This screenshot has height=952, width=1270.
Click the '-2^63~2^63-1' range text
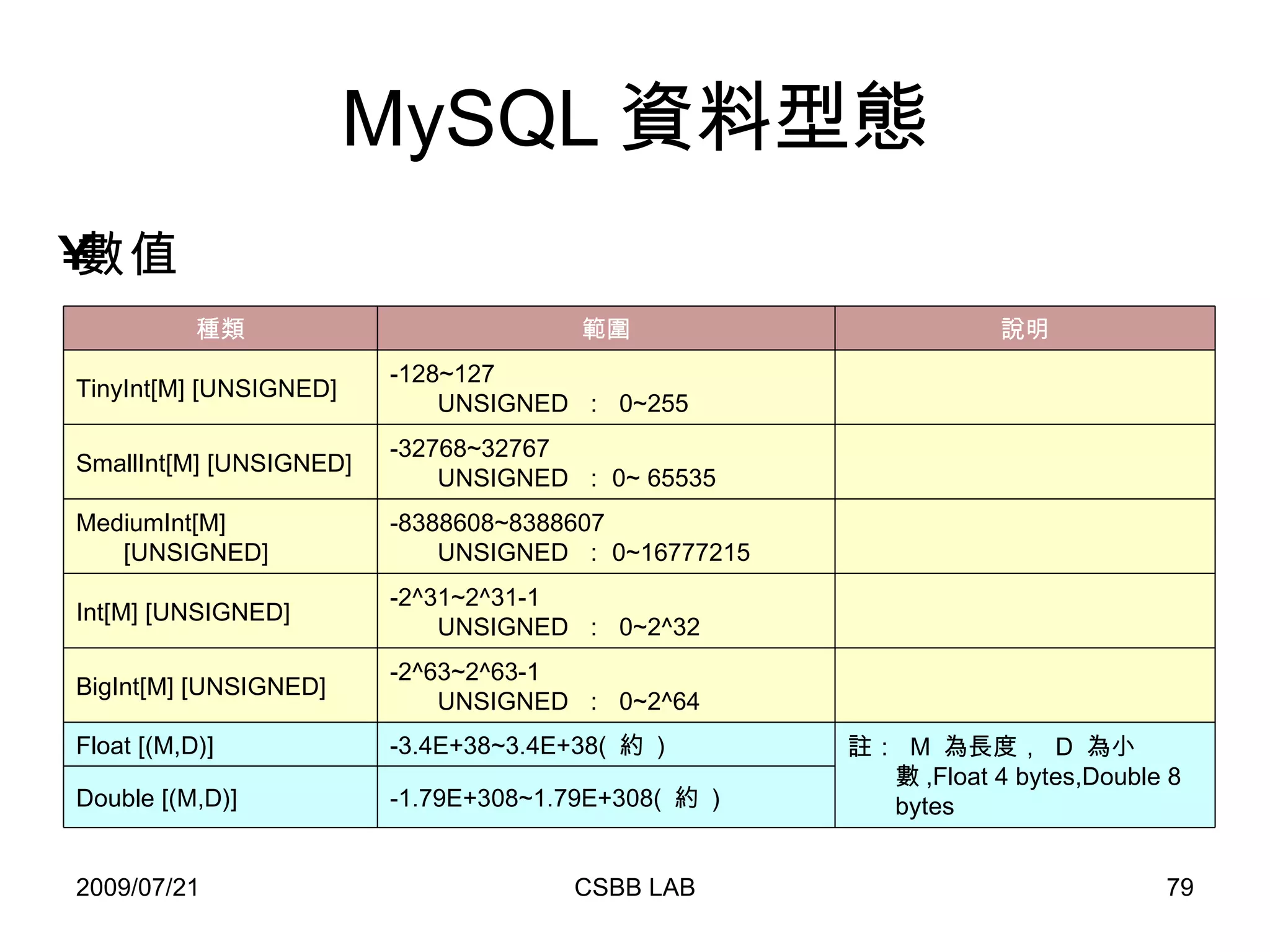pos(464,672)
